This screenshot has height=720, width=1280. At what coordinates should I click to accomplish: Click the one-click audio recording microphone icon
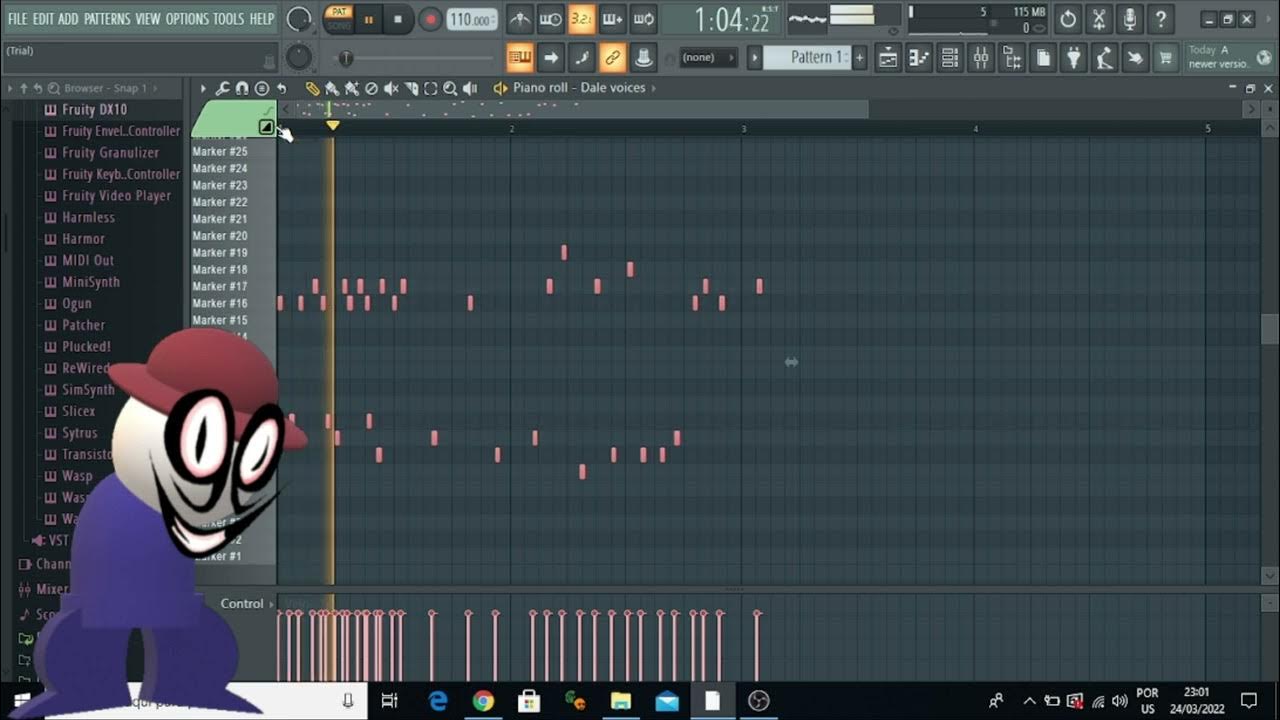(1130, 19)
